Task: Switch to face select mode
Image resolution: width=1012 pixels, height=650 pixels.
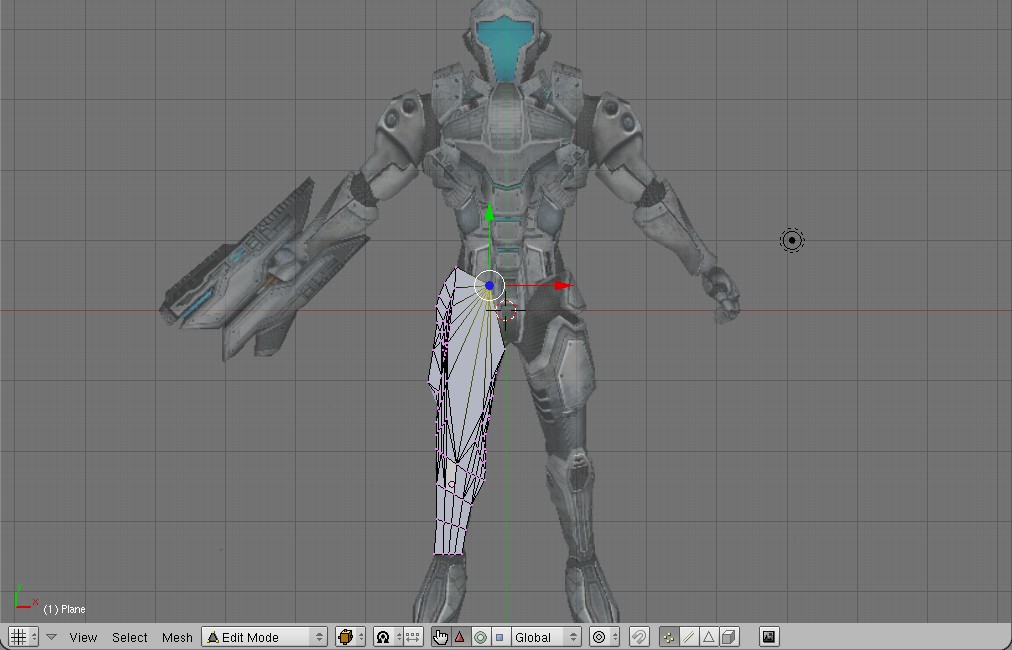Action: coord(709,637)
